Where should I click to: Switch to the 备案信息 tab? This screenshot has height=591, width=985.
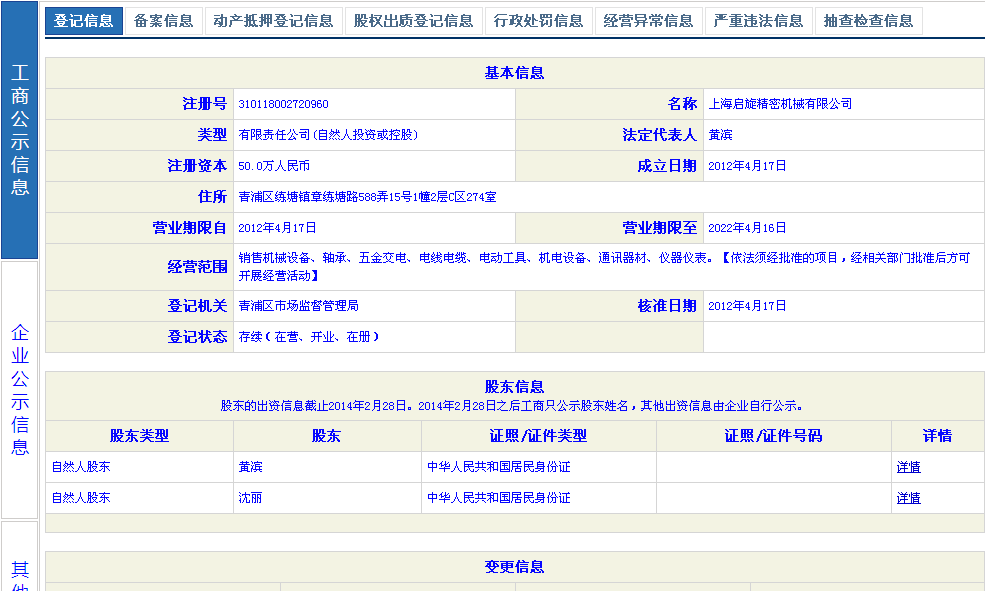coord(163,21)
